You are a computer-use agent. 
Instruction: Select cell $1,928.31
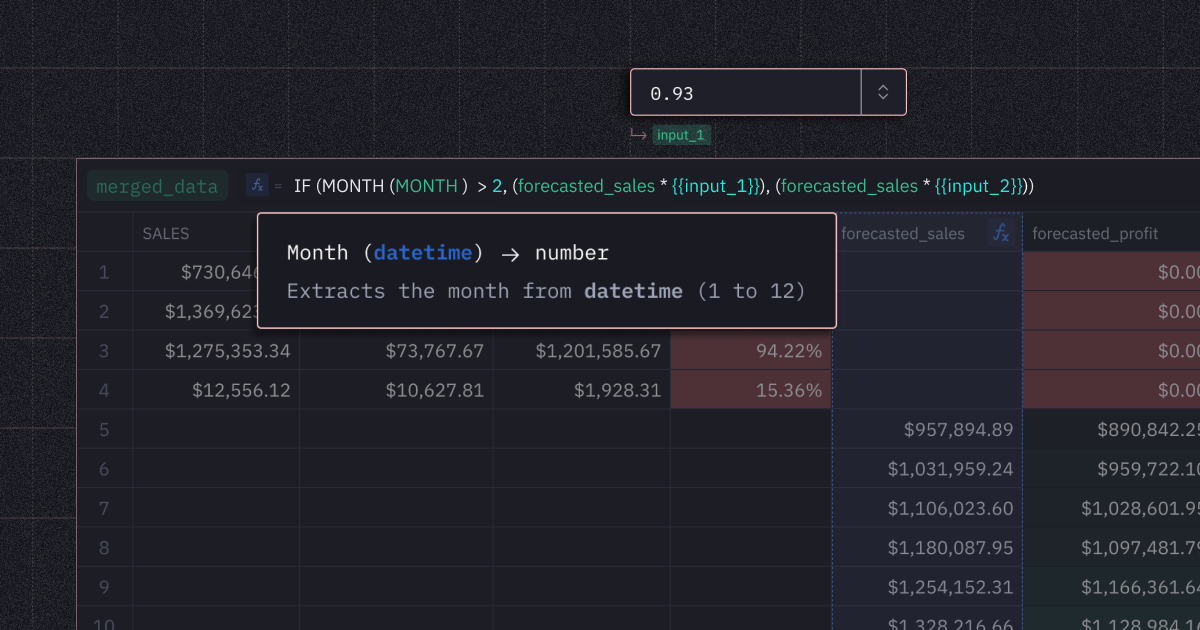[581, 390]
